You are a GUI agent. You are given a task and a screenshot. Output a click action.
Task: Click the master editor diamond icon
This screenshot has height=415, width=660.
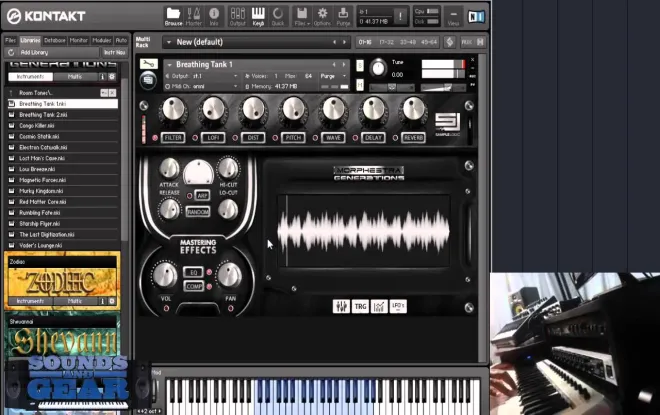(450, 42)
